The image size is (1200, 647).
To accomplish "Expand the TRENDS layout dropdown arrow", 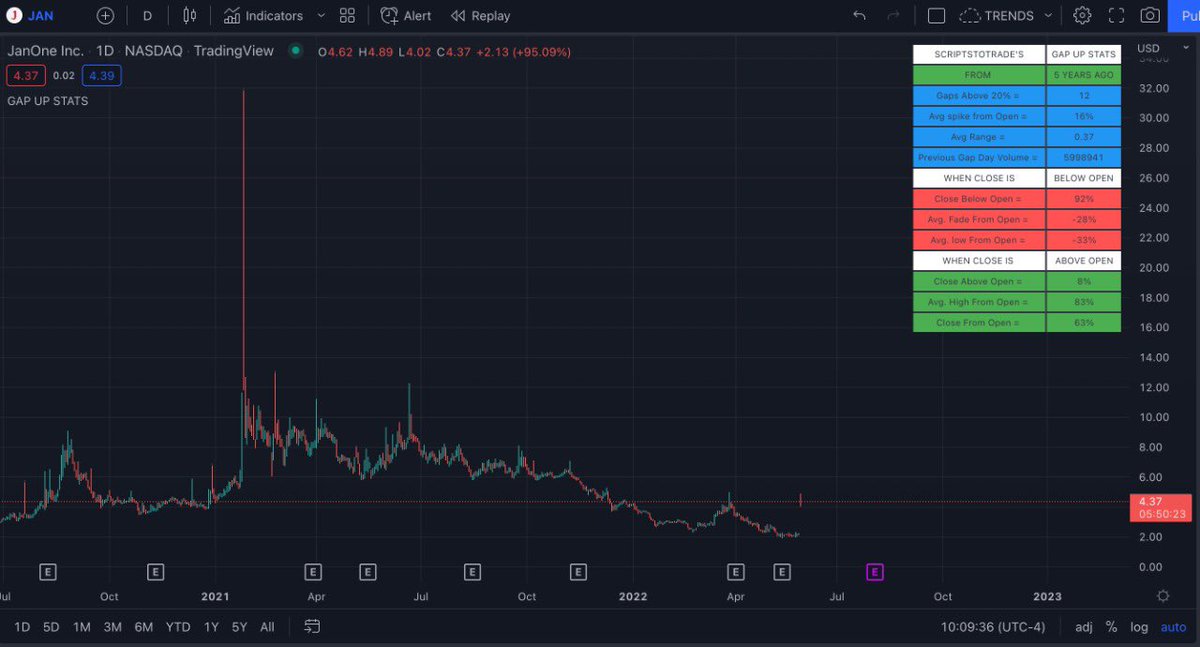I will pos(1048,16).
